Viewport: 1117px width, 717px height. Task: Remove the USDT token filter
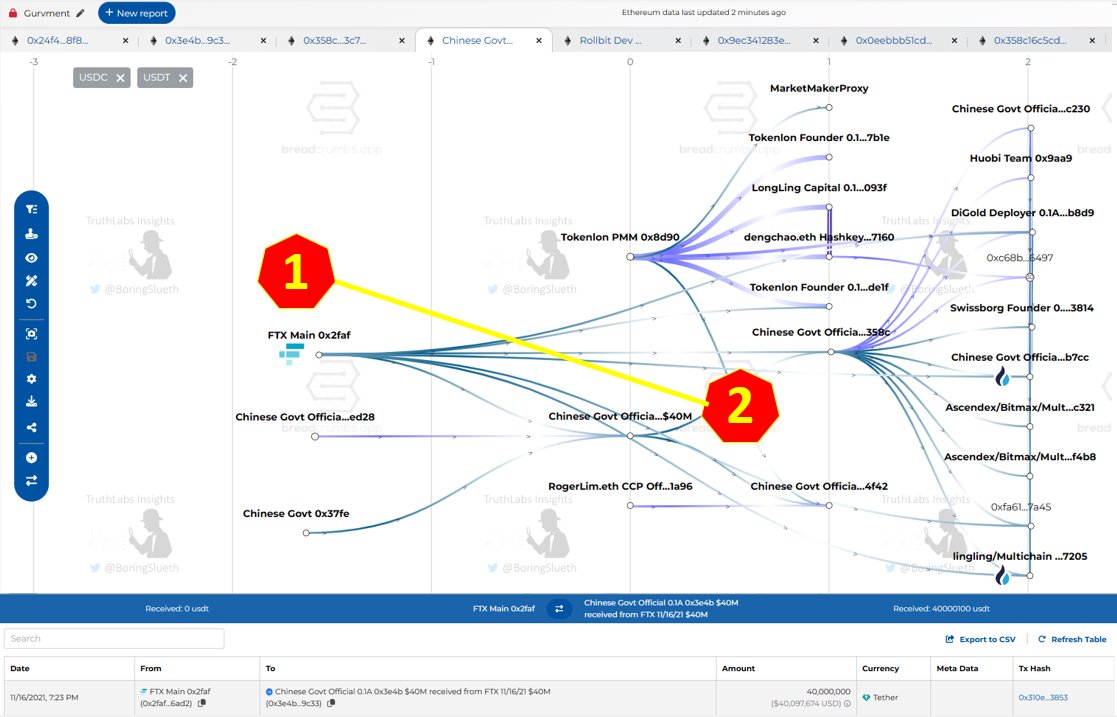click(x=183, y=78)
